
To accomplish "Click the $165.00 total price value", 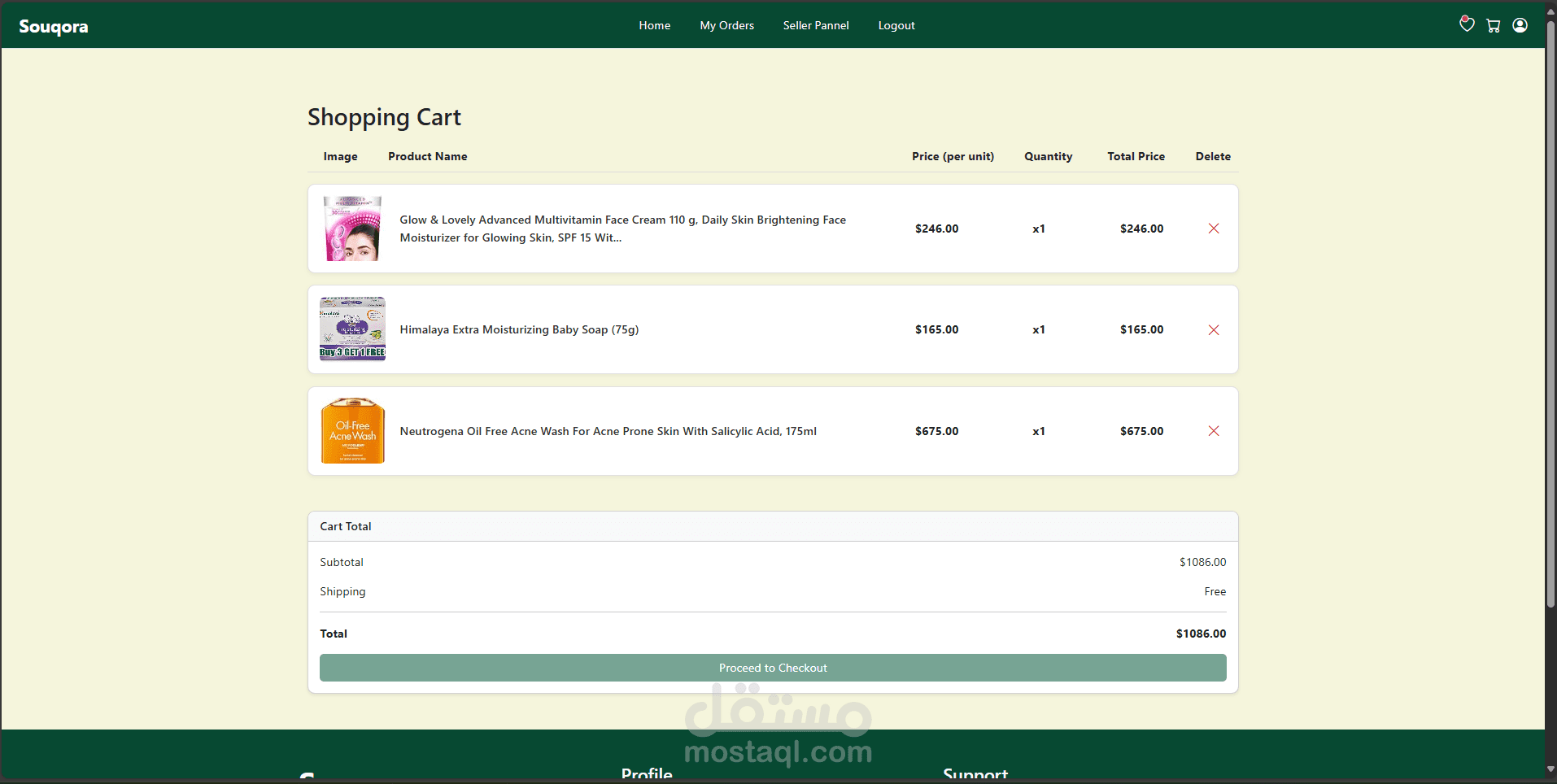I will 1142,329.
